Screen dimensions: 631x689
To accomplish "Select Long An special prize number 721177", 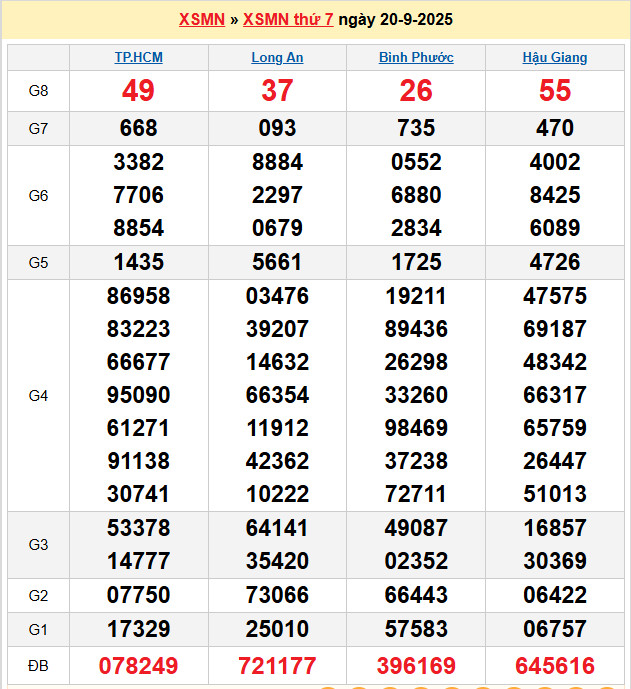I will point(277,666).
